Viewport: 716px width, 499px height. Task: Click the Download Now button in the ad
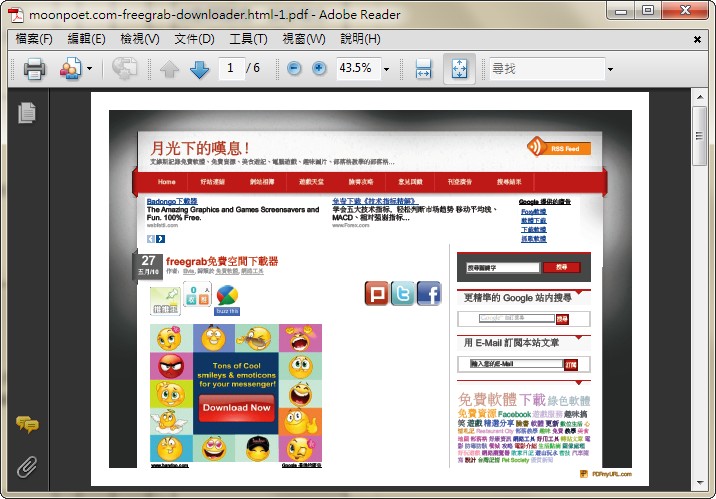[236, 408]
